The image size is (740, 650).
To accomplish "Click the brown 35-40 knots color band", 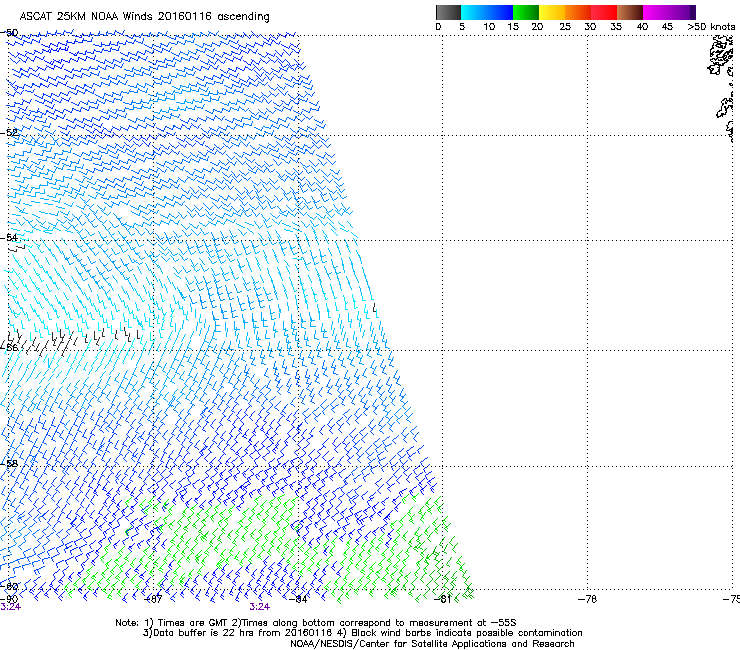I will pyautogui.click(x=630, y=12).
